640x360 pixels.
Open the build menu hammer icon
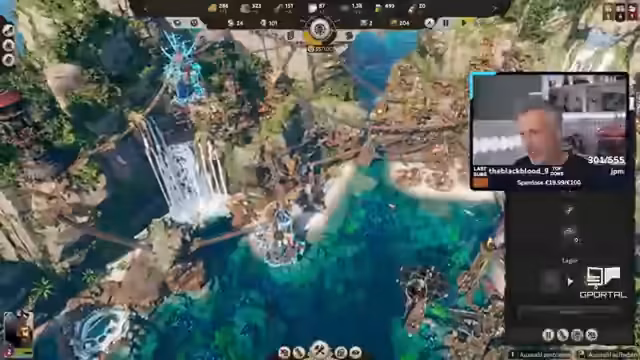[320, 350]
